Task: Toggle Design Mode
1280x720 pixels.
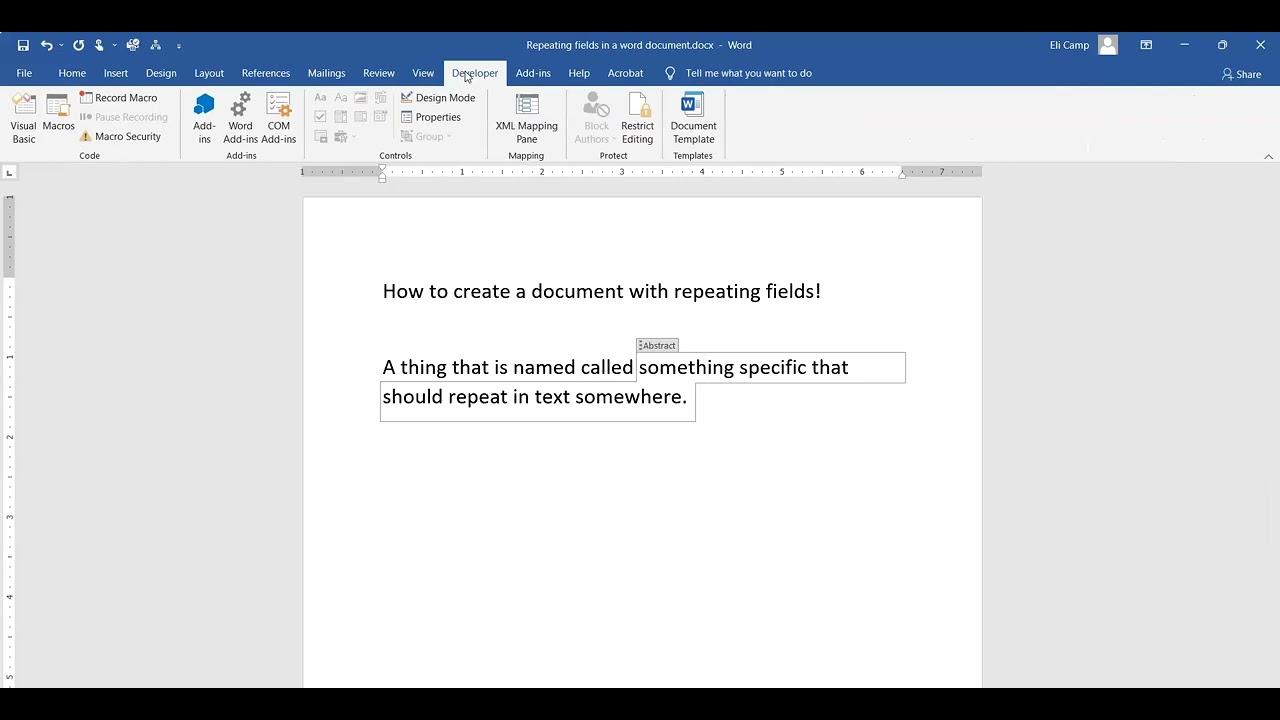Action: (438, 98)
